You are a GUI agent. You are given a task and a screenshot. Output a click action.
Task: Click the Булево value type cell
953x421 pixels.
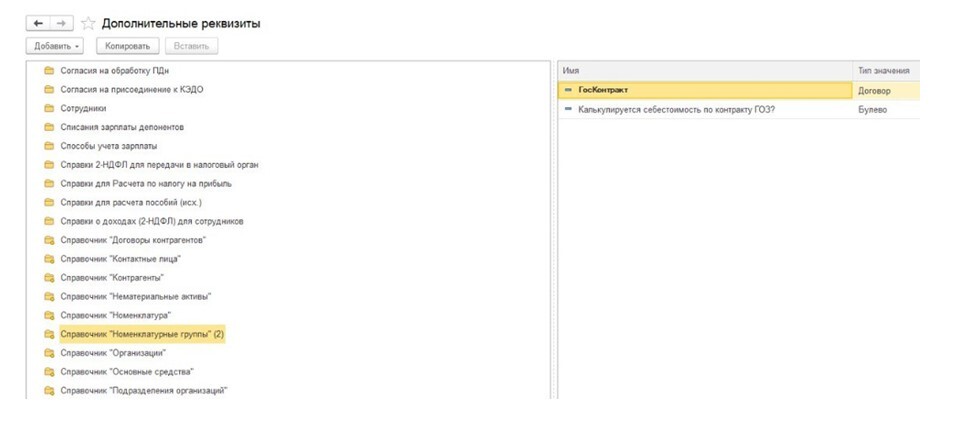pos(886,109)
